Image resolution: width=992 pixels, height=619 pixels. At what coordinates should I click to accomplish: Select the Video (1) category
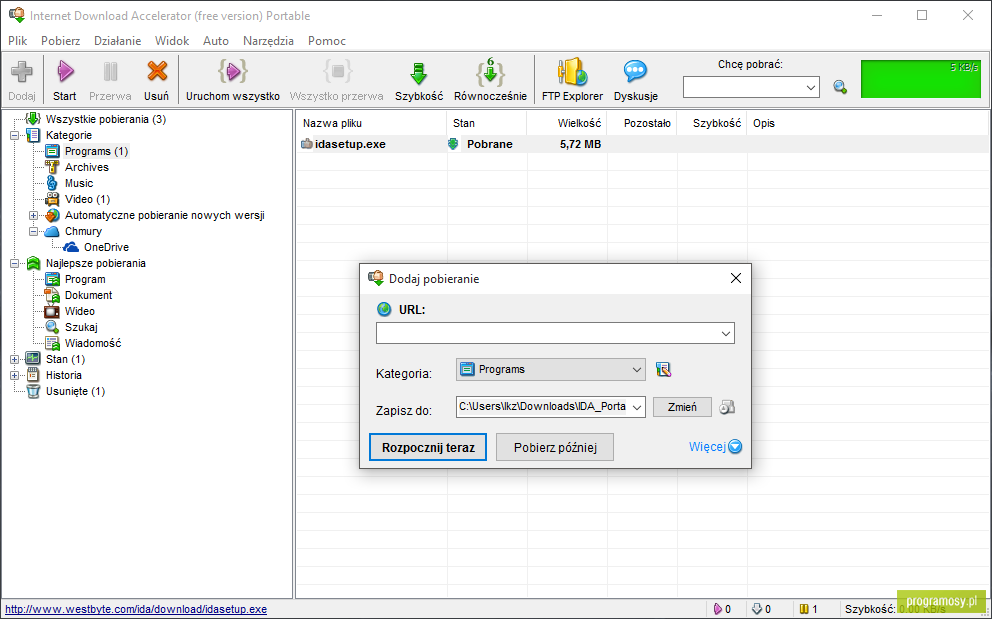coord(87,199)
